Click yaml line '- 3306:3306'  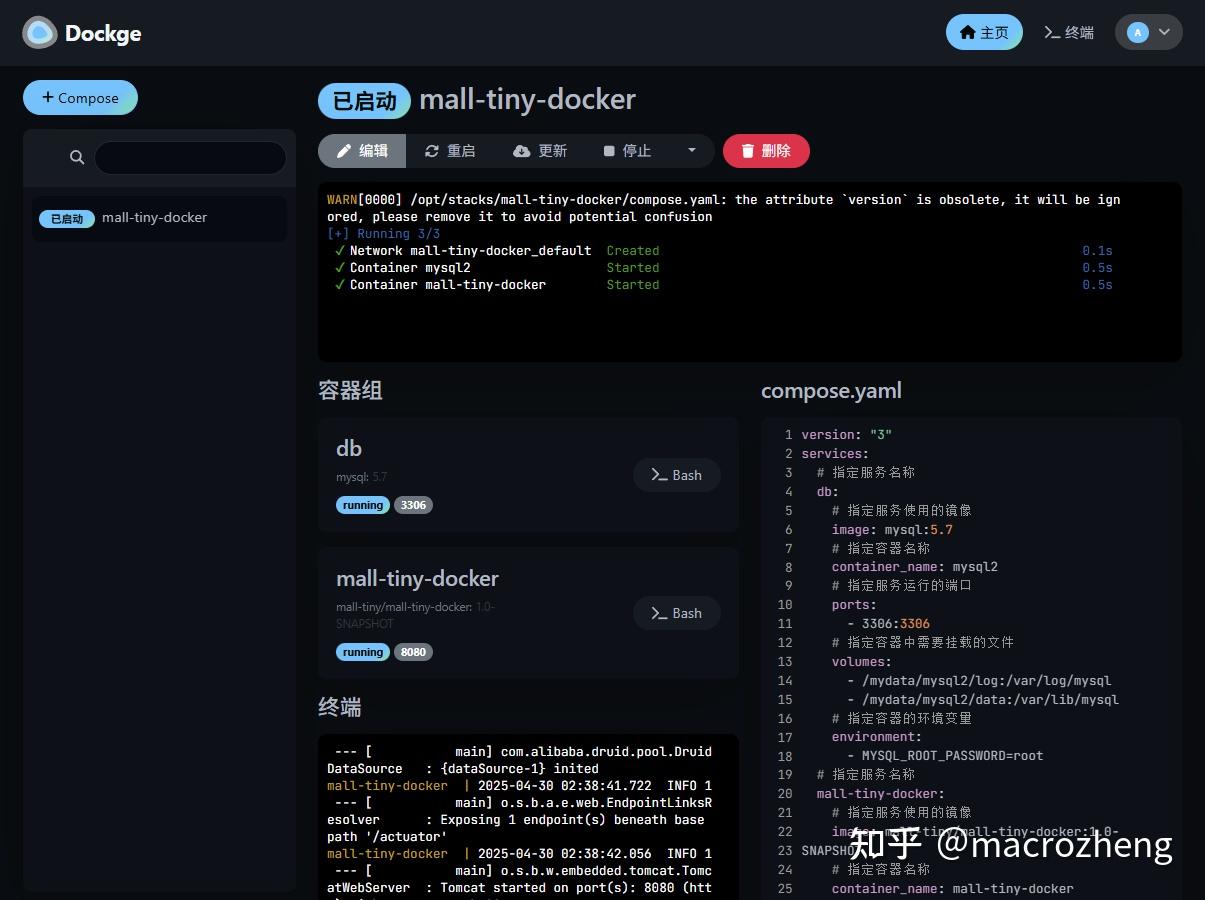point(888,623)
